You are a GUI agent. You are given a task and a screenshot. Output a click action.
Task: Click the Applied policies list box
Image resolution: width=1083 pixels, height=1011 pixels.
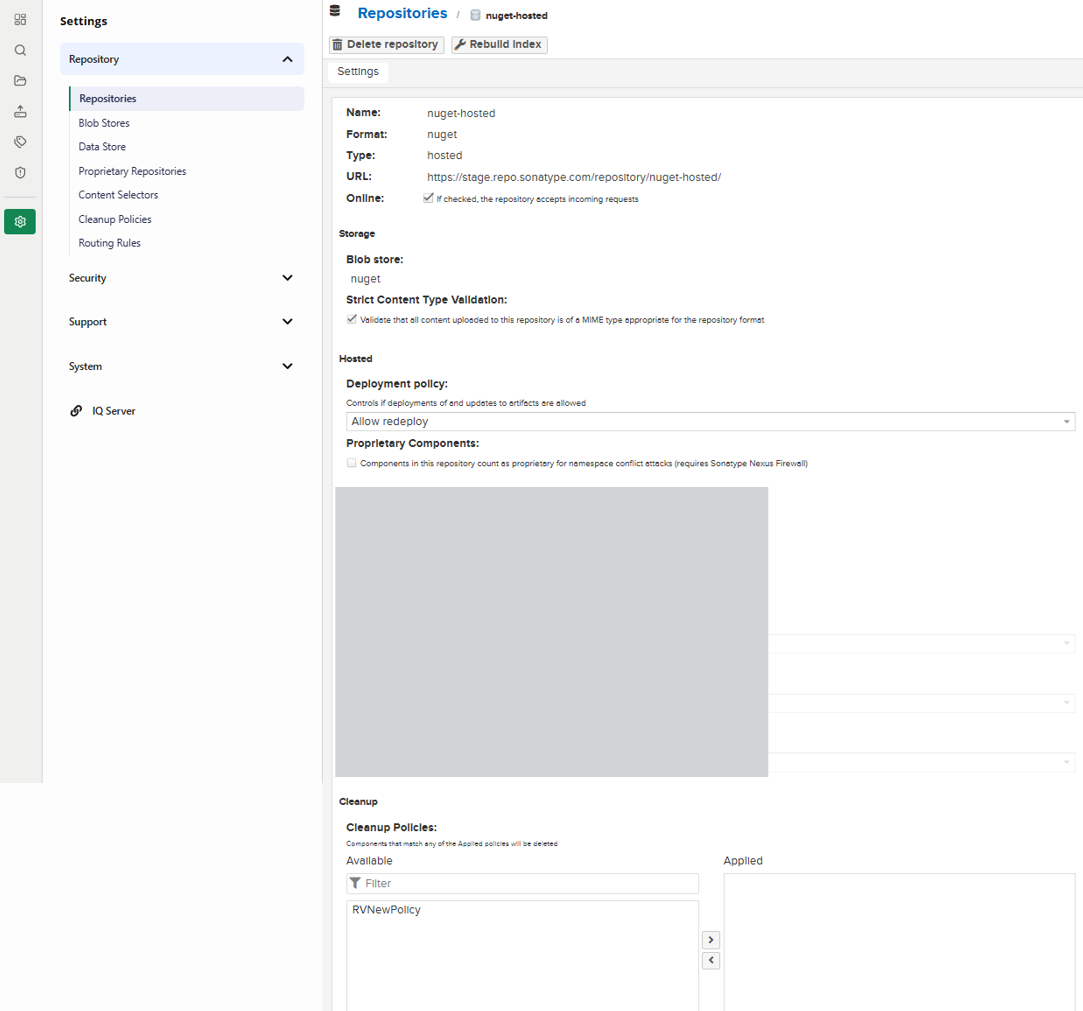point(899,942)
